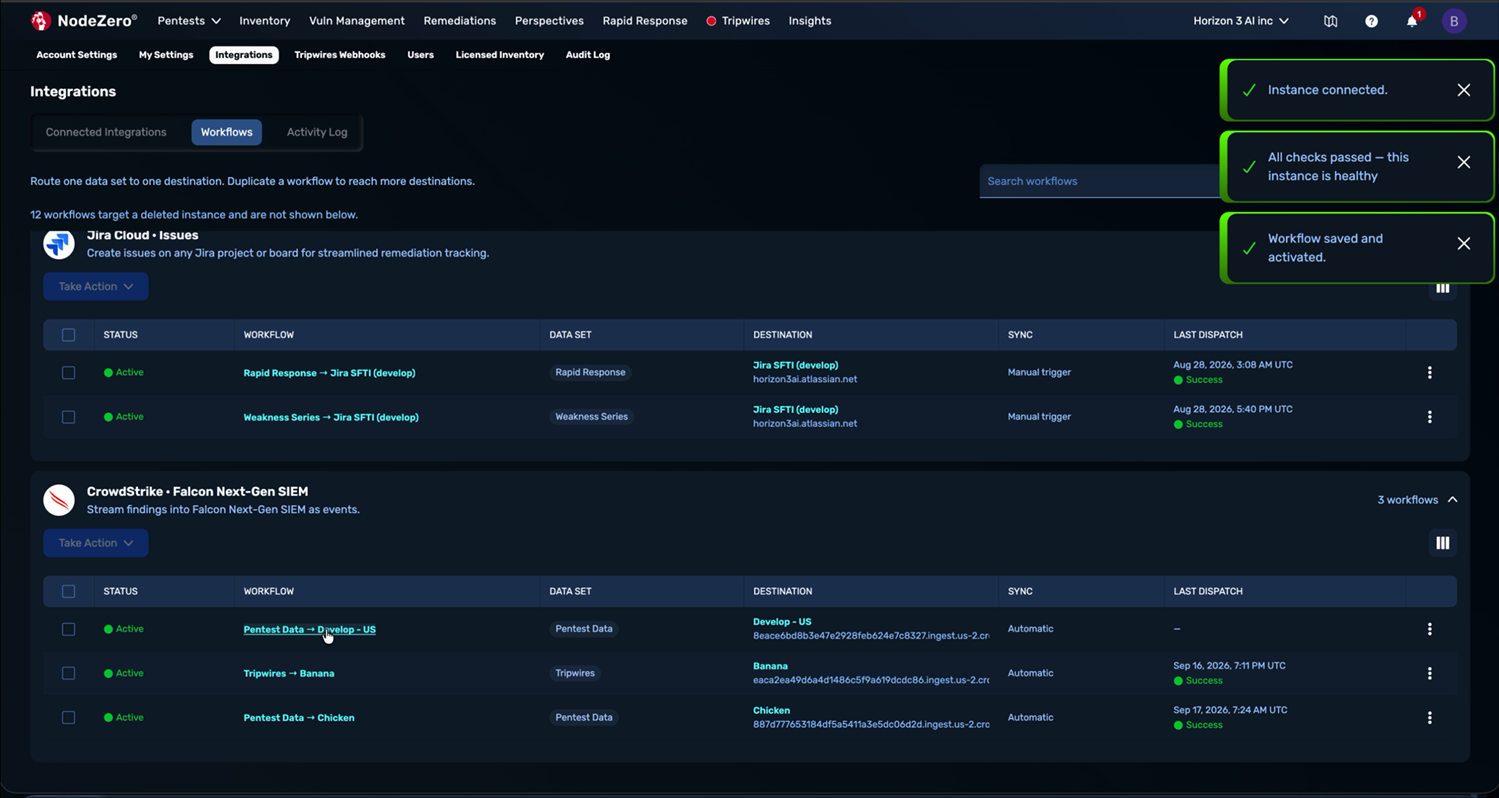Click the red Tripwires status dot
The width and height of the screenshot is (1499, 798).
coord(711,21)
